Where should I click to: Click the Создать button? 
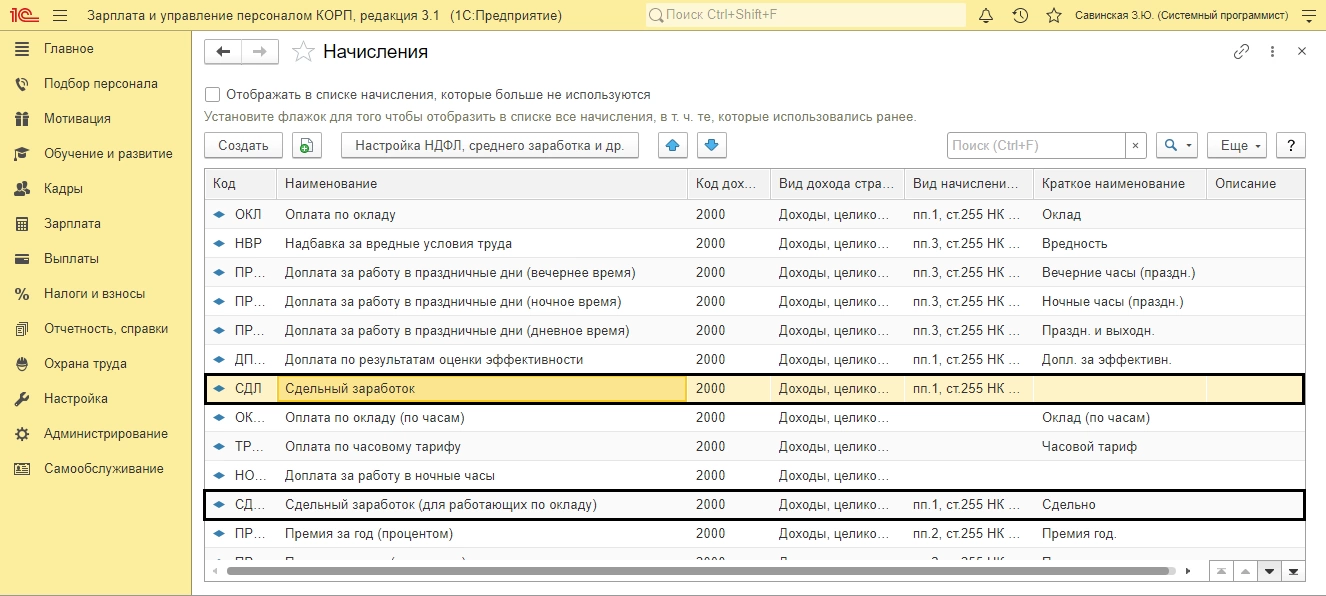pyautogui.click(x=243, y=145)
